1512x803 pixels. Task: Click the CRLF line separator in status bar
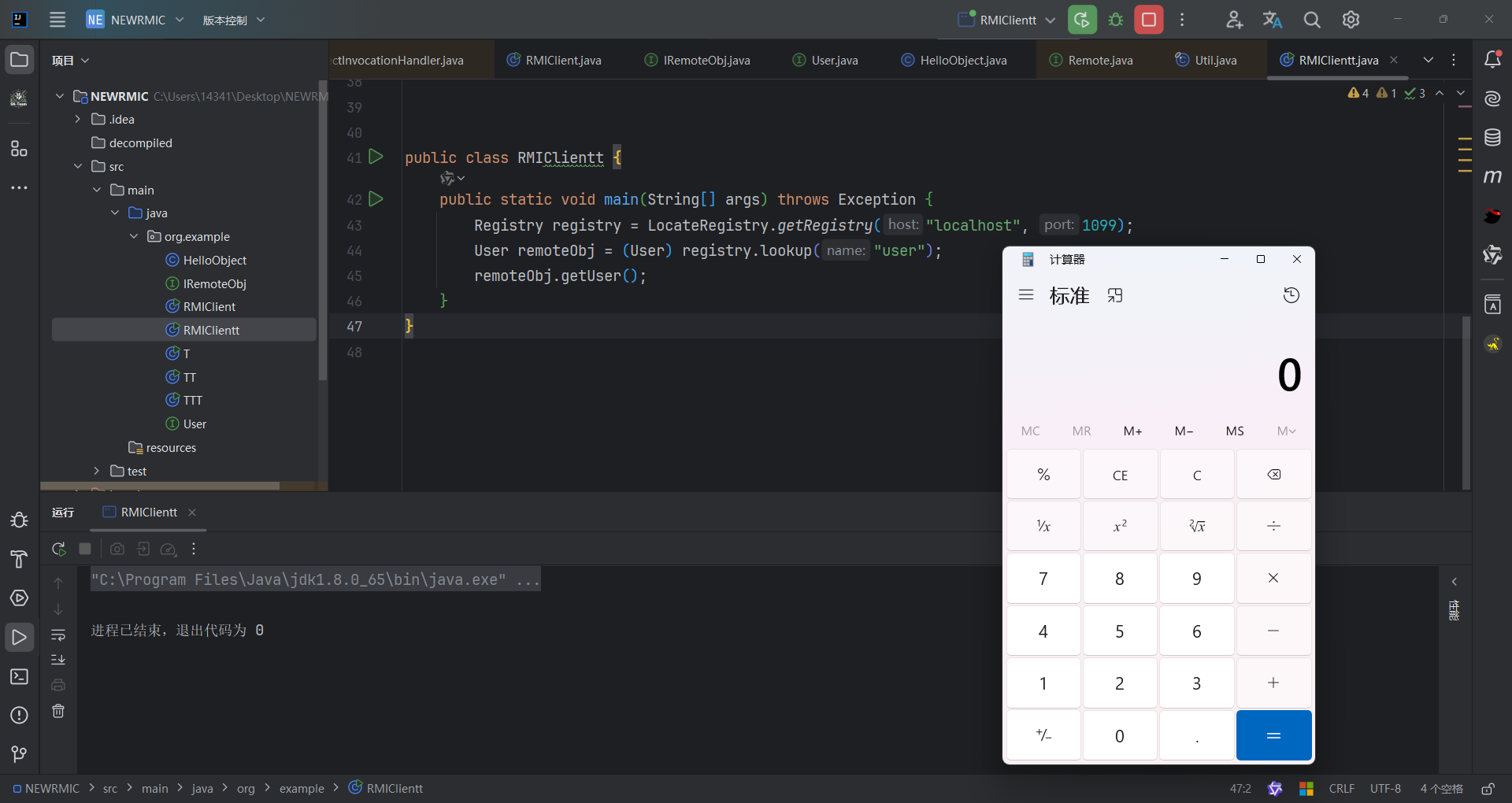[1342, 788]
